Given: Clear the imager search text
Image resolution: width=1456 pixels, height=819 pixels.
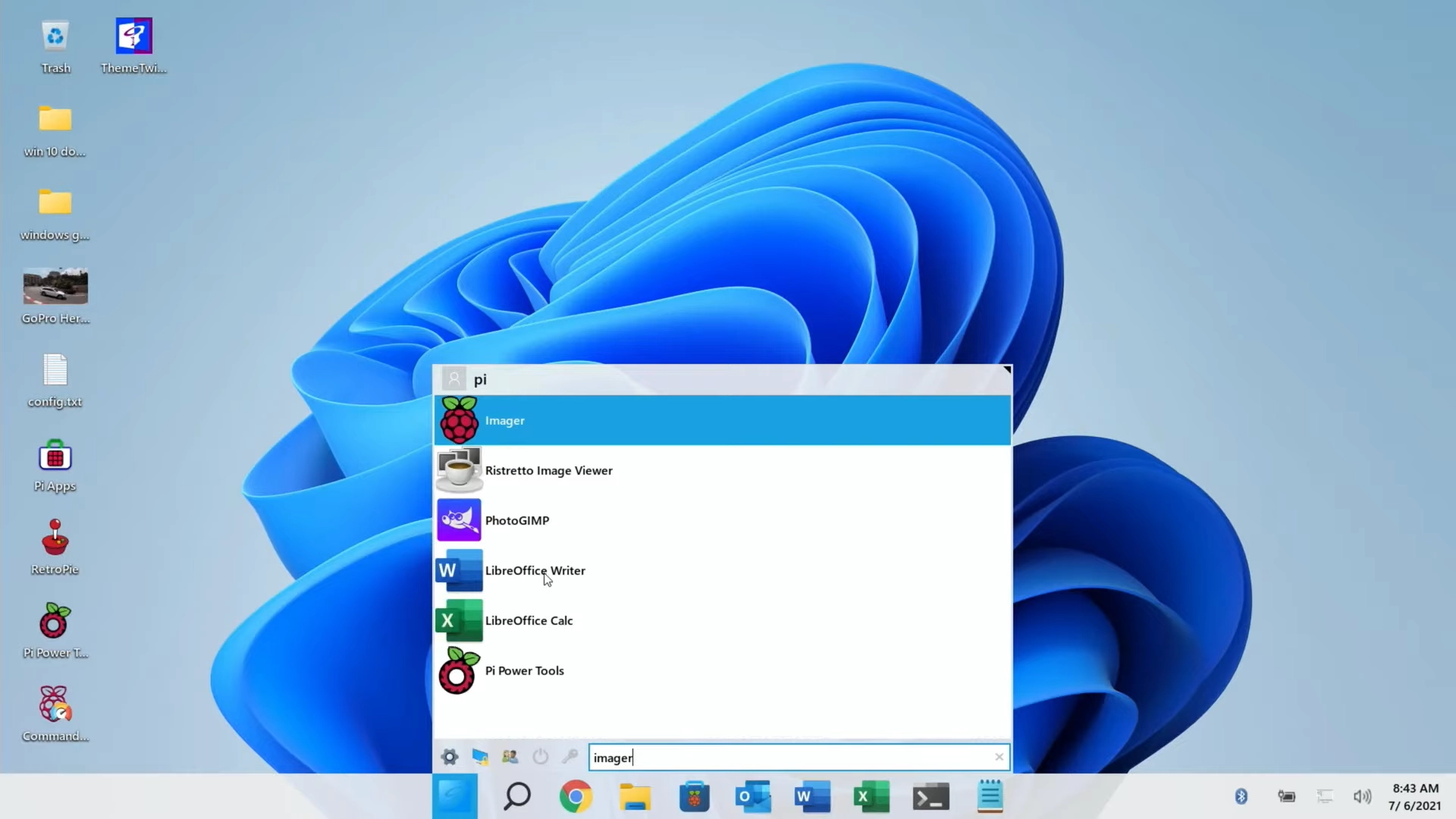Looking at the screenshot, I should (999, 757).
